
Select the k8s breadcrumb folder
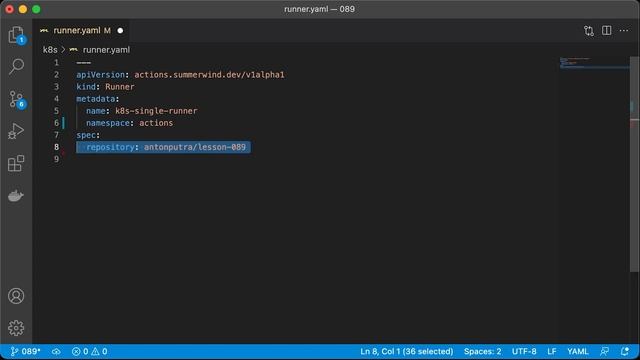coord(50,50)
